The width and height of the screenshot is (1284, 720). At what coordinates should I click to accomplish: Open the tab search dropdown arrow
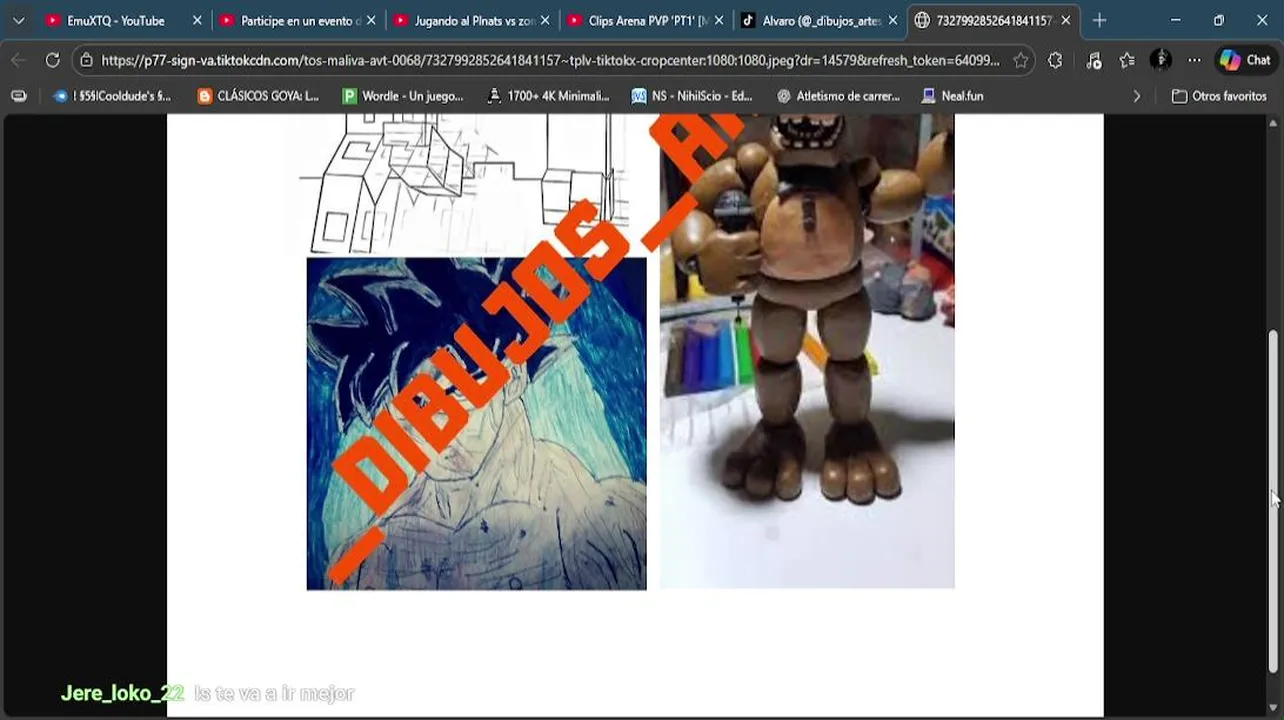[x=18, y=20]
